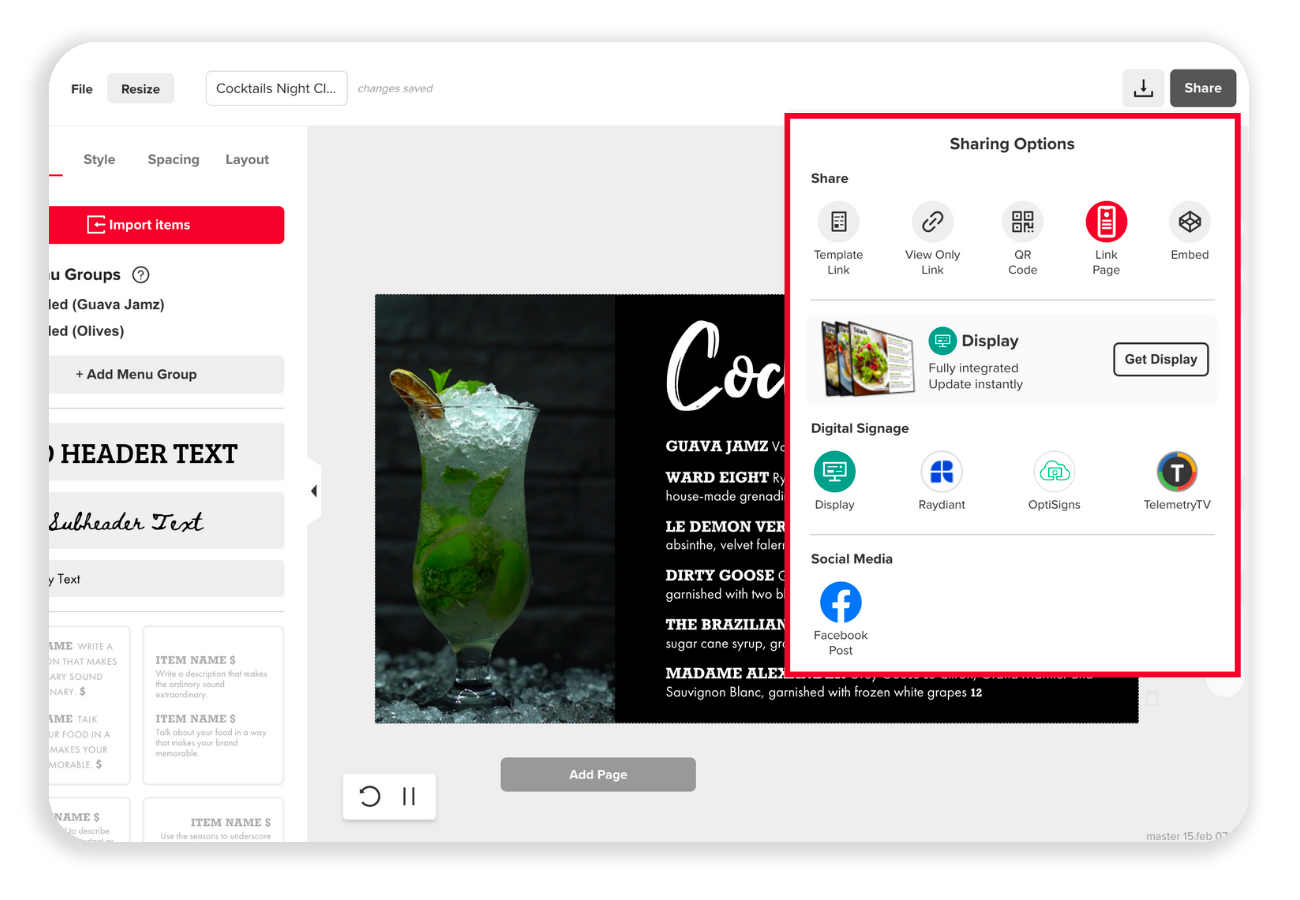The width and height of the screenshot is (1300, 900).
Task: Collapse the left sidebar with arrow handle
Action: tap(314, 491)
